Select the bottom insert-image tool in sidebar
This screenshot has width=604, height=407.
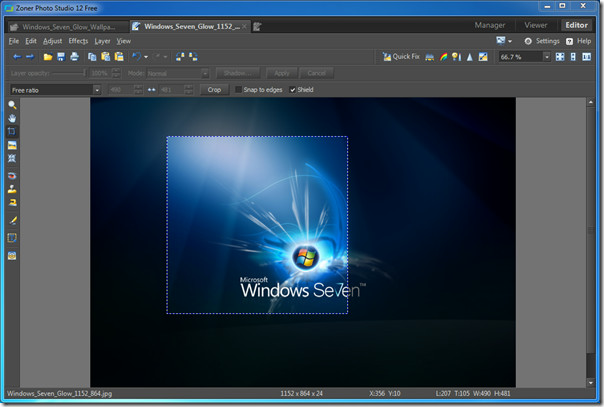point(12,256)
